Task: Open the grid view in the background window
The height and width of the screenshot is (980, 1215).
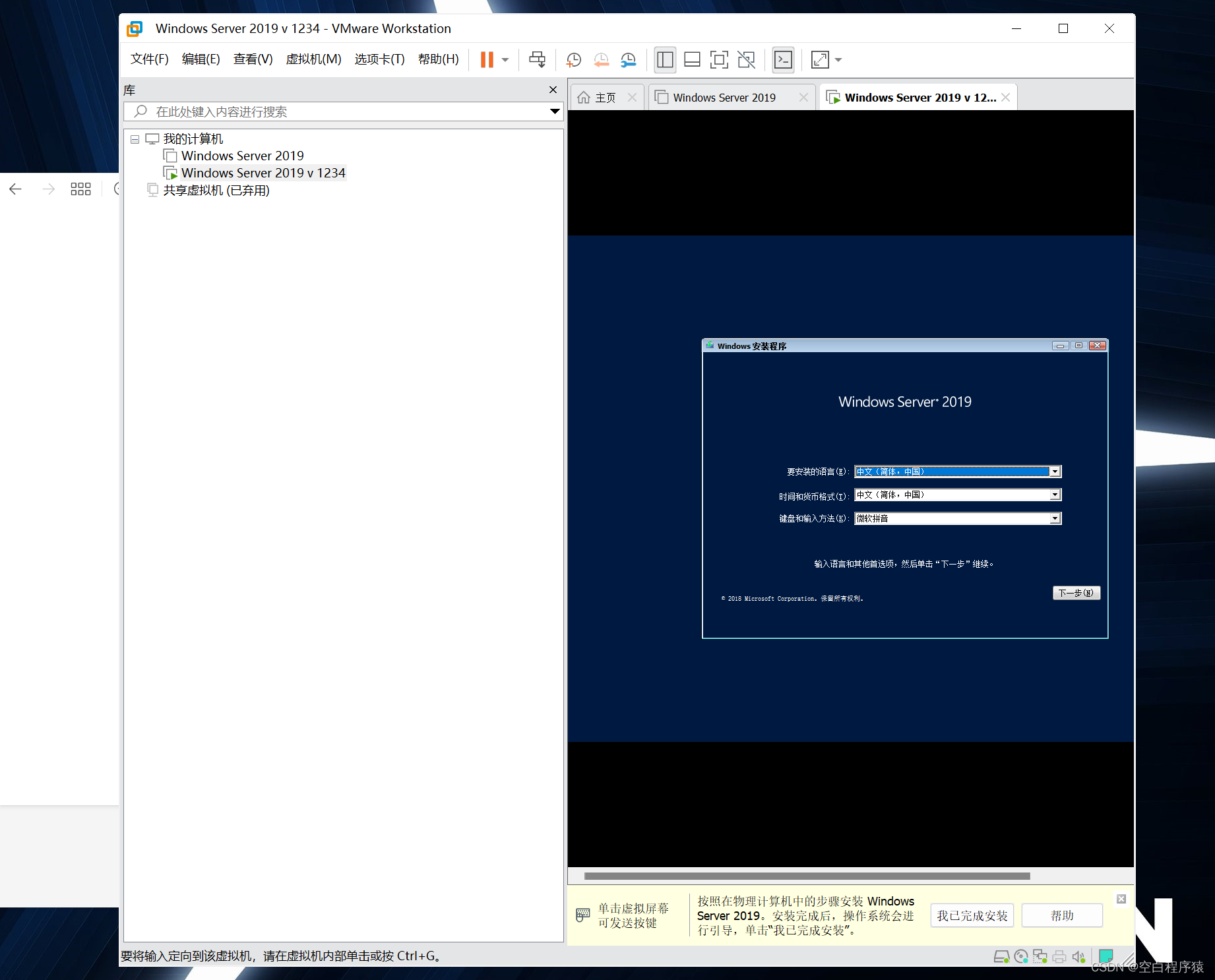Action: 80,189
